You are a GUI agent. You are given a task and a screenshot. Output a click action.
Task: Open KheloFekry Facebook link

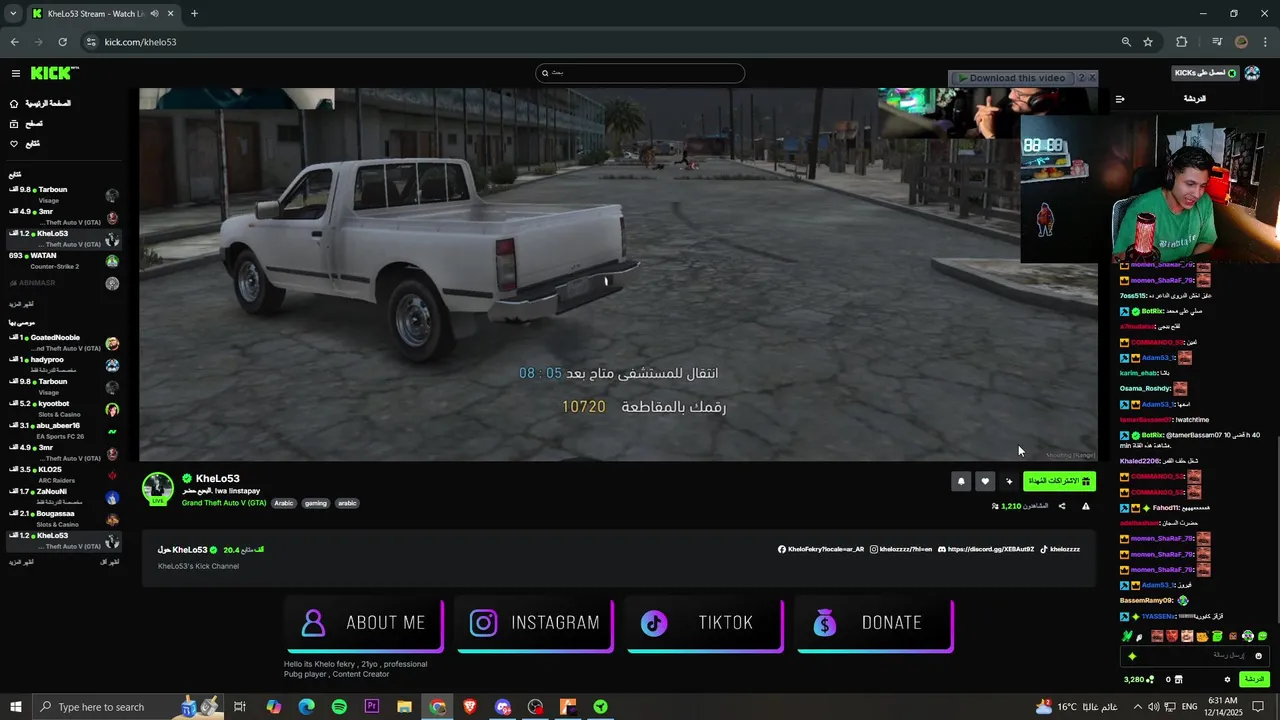pos(821,549)
